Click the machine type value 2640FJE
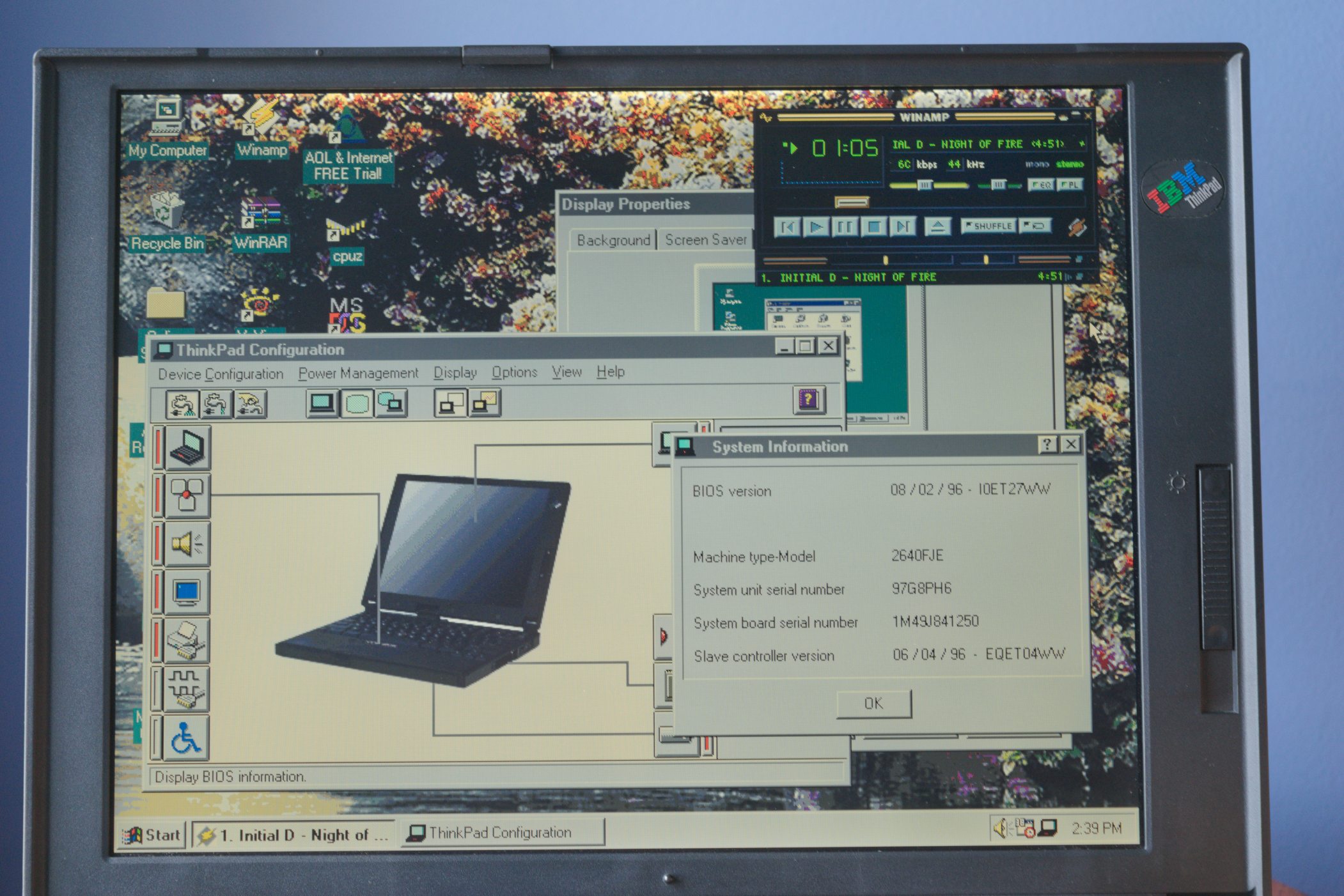The image size is (1344, 896). tap(918, 555)
